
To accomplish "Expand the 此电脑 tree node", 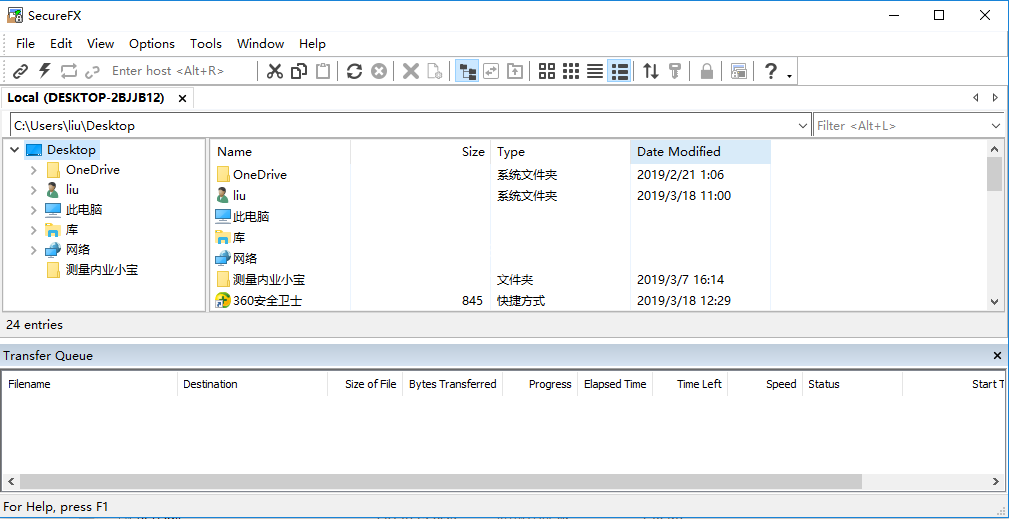I will coord(33,210).
